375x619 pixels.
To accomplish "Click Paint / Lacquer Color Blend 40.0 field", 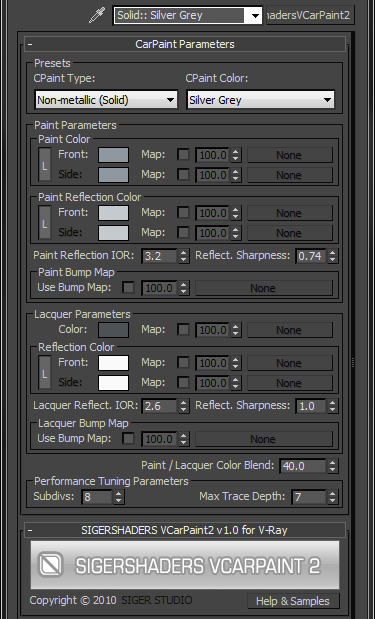I will [x=303, y=466].
